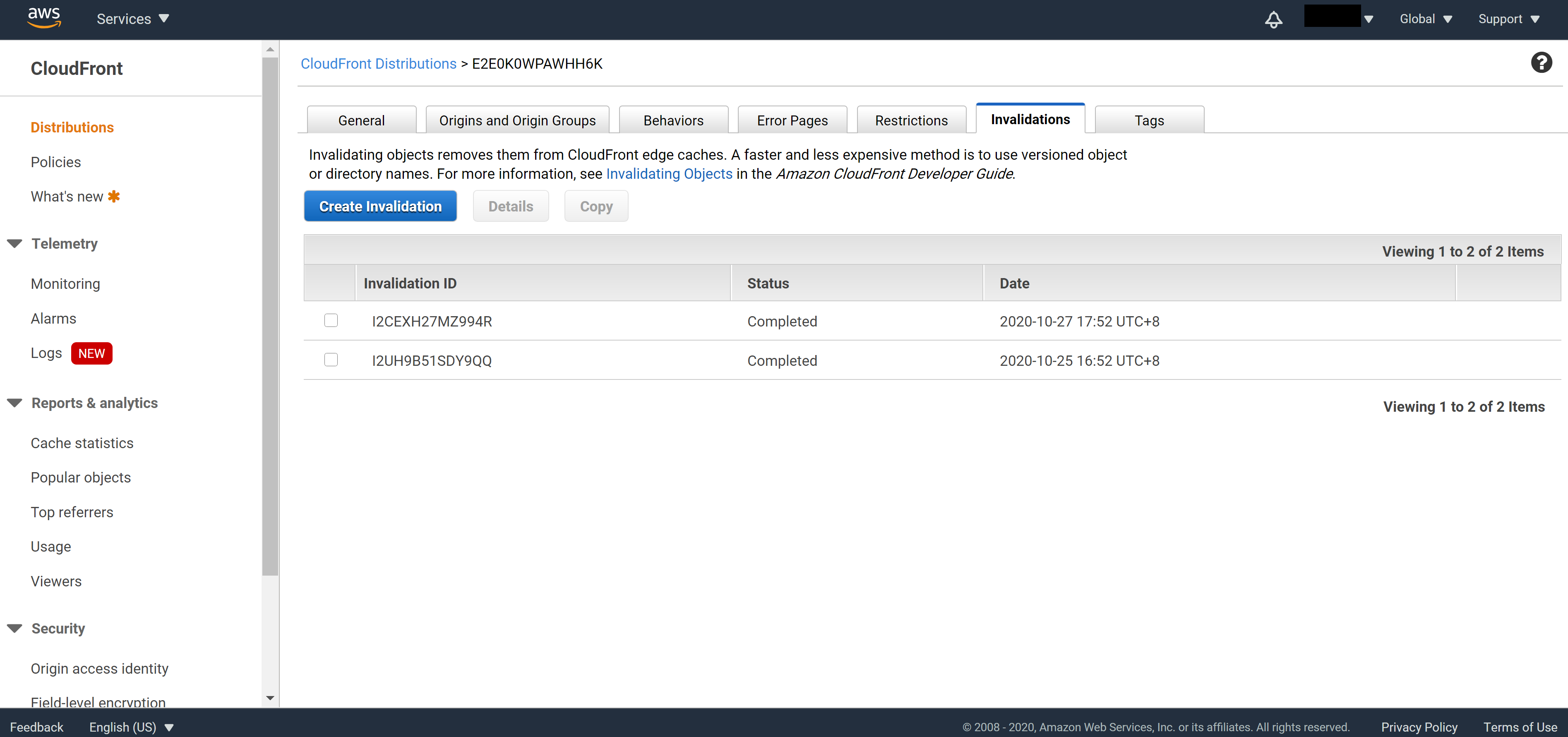Click sidebar scrollbar up arrow

click(270, 49)
